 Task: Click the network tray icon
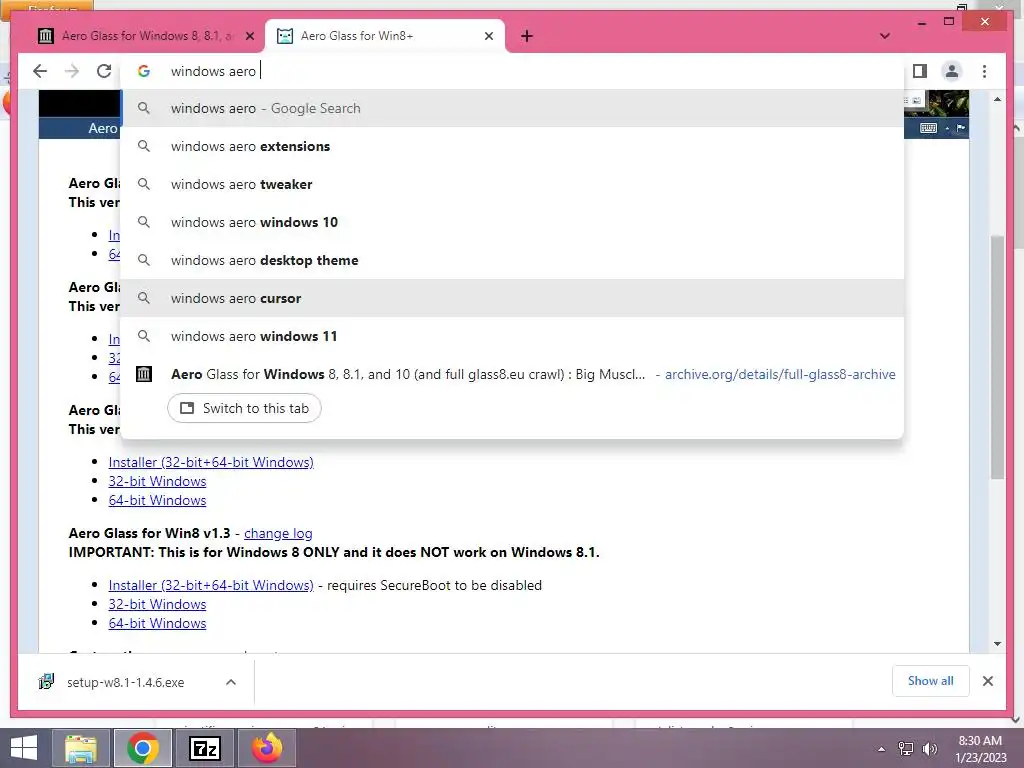point(906,749)
